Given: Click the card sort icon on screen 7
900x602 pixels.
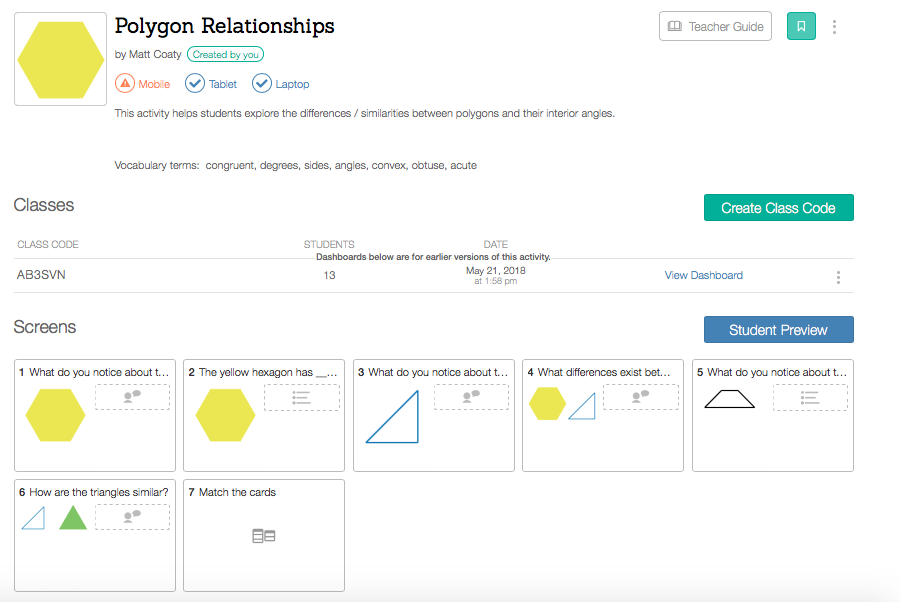Looking at the screenshot, I should 264,537.
